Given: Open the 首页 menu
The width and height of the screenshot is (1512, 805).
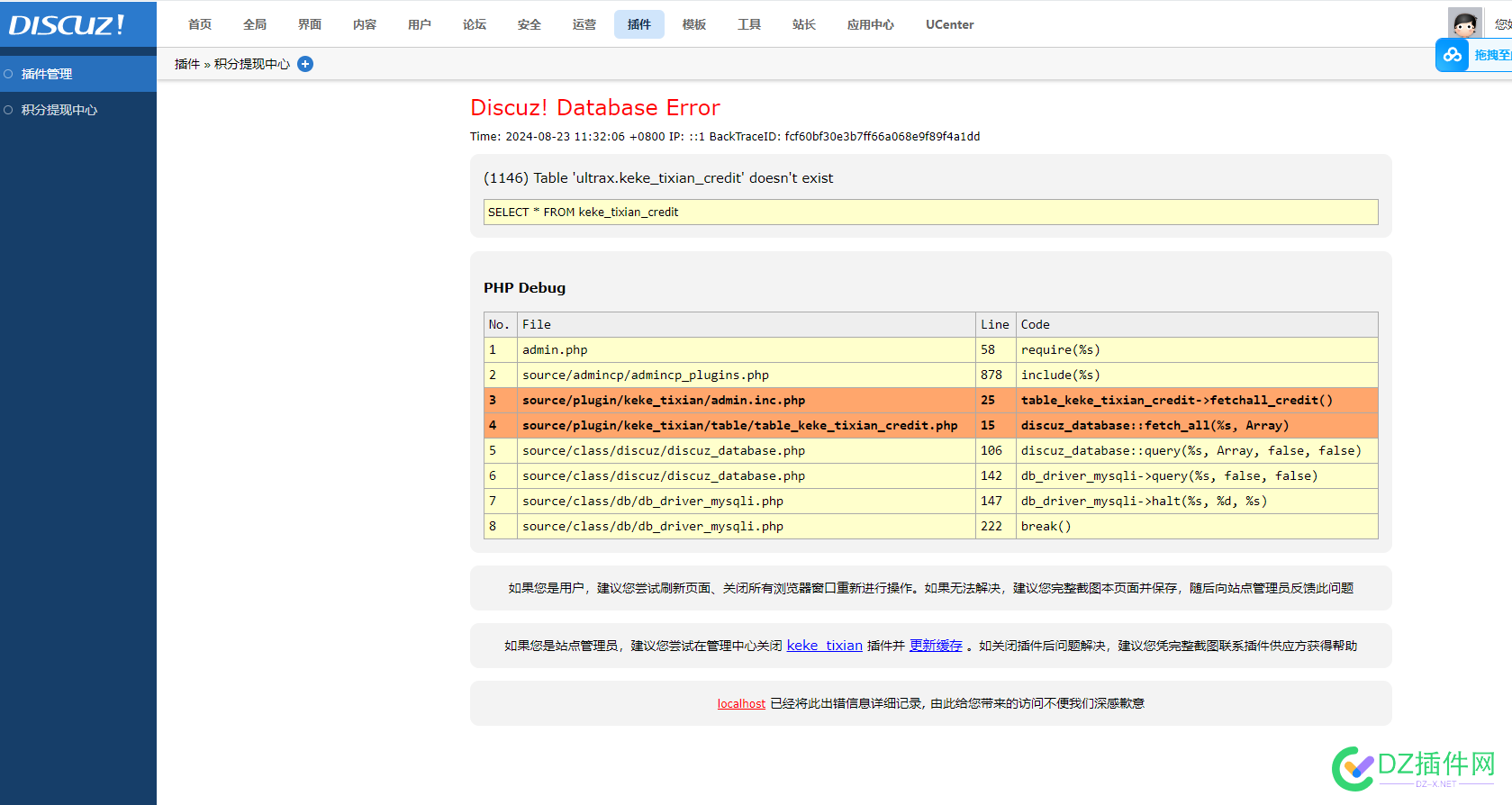Looking at the screenshot, I should coord(200,24).
